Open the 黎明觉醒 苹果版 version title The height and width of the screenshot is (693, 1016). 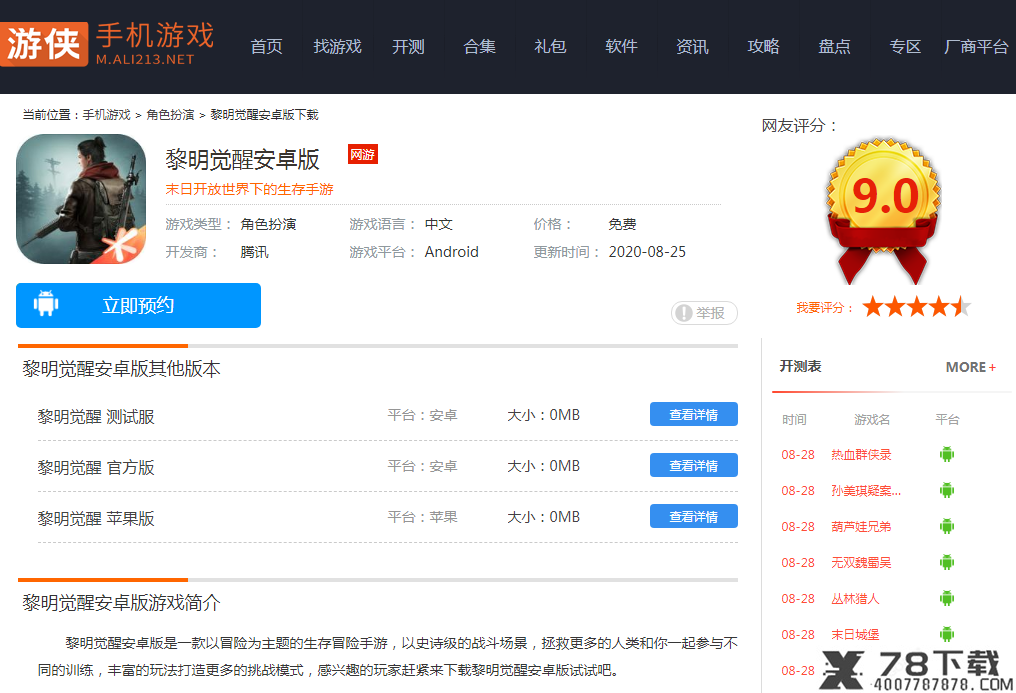[x=96, y=518]
